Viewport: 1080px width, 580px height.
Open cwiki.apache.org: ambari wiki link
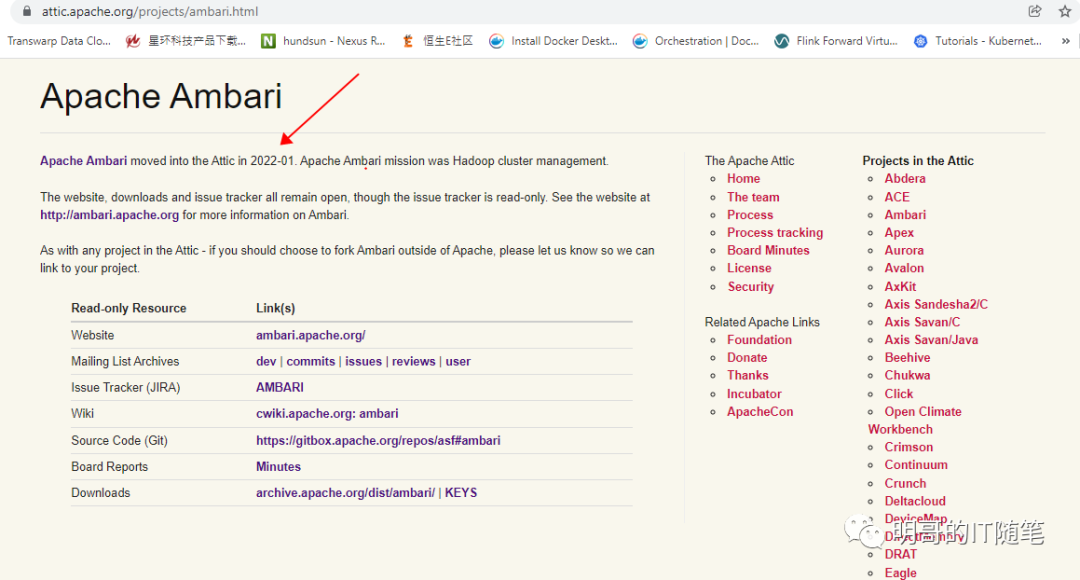click(x=327, y=414)
